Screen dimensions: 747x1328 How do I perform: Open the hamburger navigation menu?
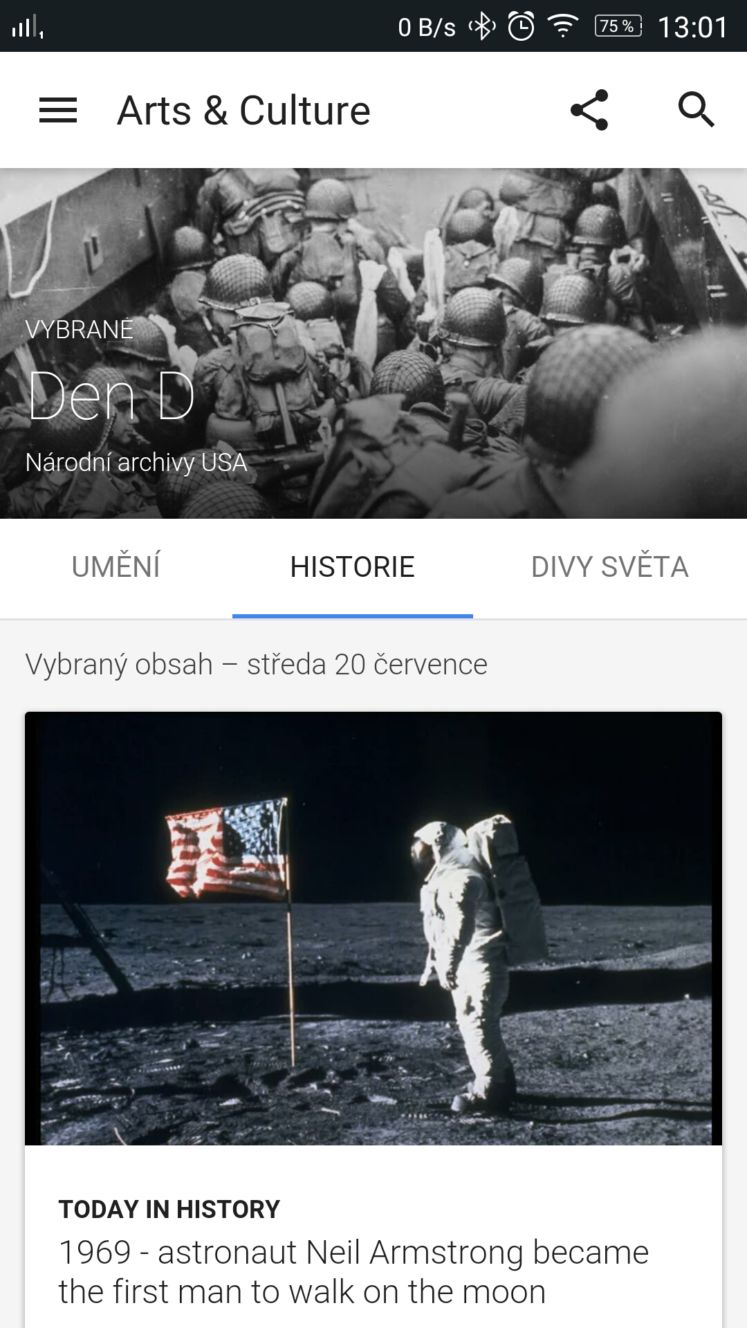tap(57, 110)
